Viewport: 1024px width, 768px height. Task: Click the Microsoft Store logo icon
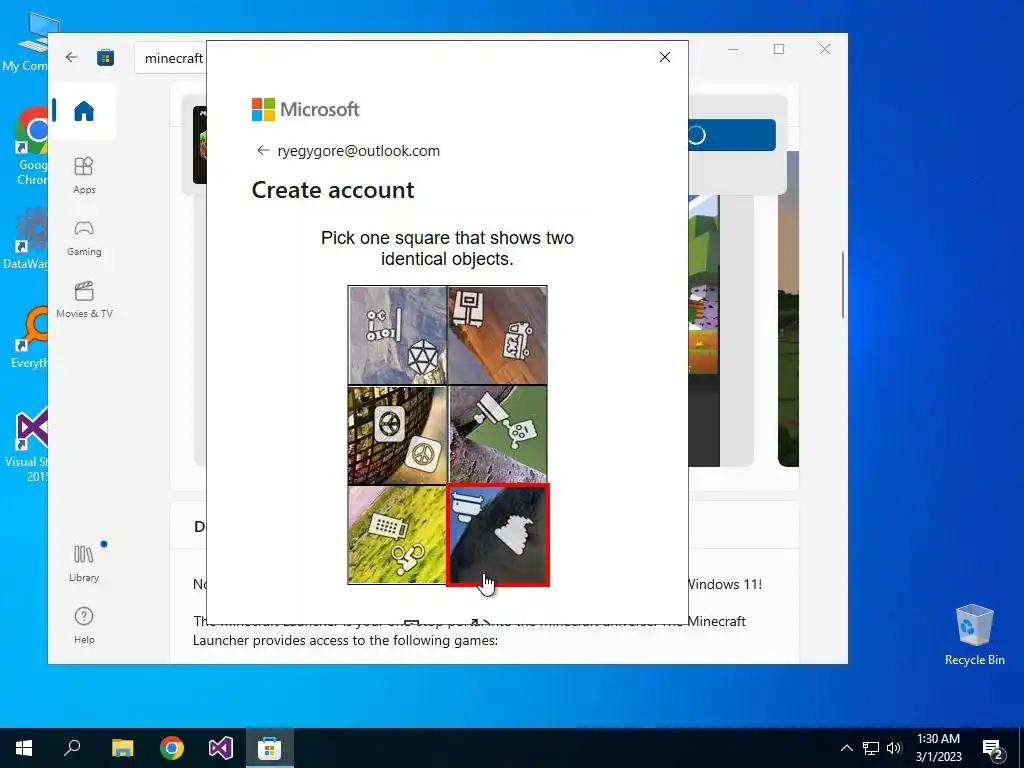point(106,57)
